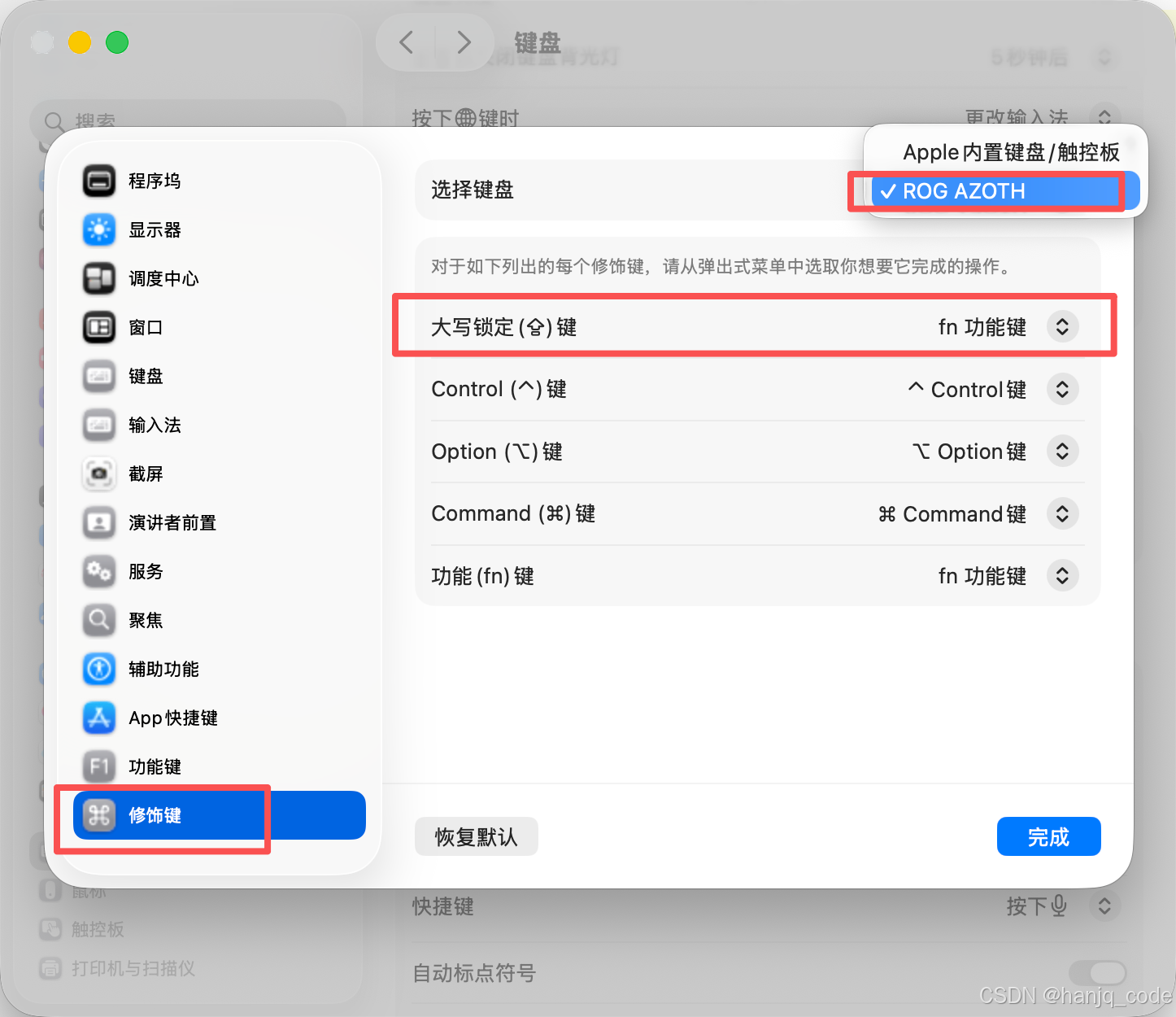Open the dropdown for 大写锁定 key
Viewport: 1176px width, 1017px height.
(x=1062, y=327)
